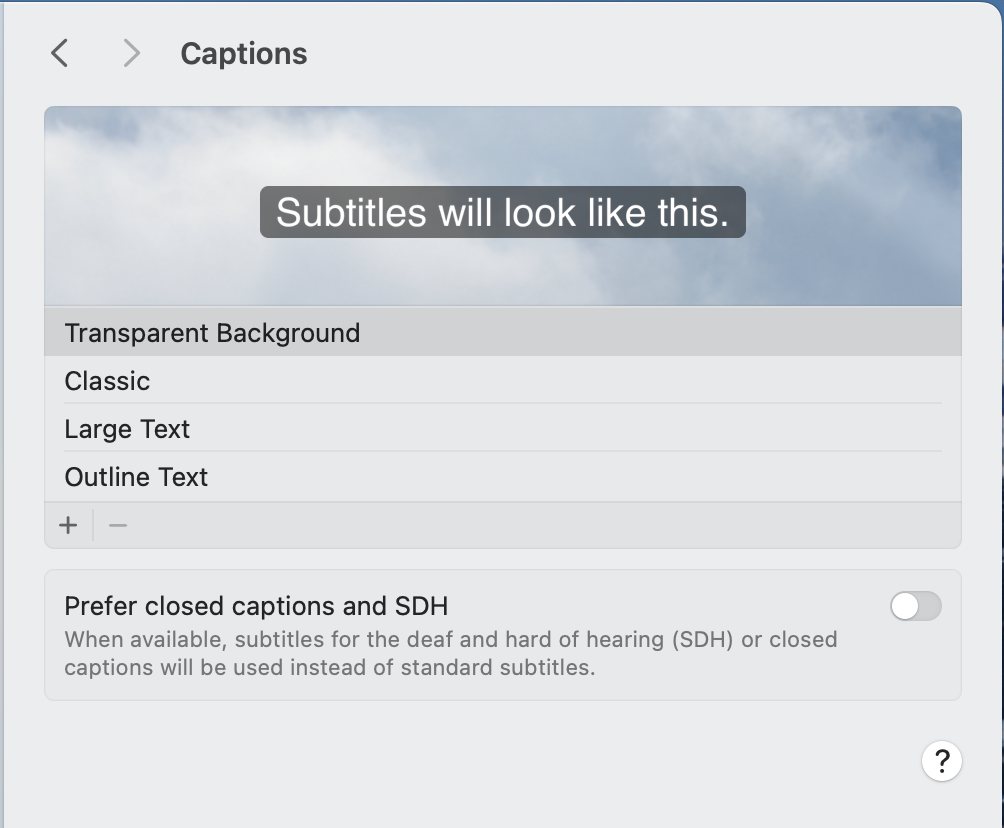Go back using the left chevron
The height and width of the screenshot is (828, 1004).
[x=60, y=53]
